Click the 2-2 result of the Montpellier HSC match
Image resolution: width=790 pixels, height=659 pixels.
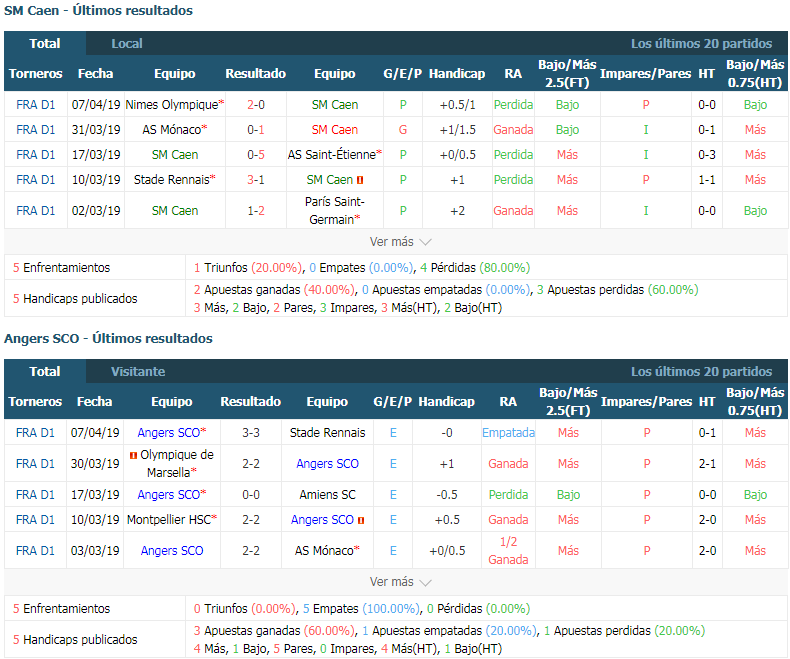(251, 520)
